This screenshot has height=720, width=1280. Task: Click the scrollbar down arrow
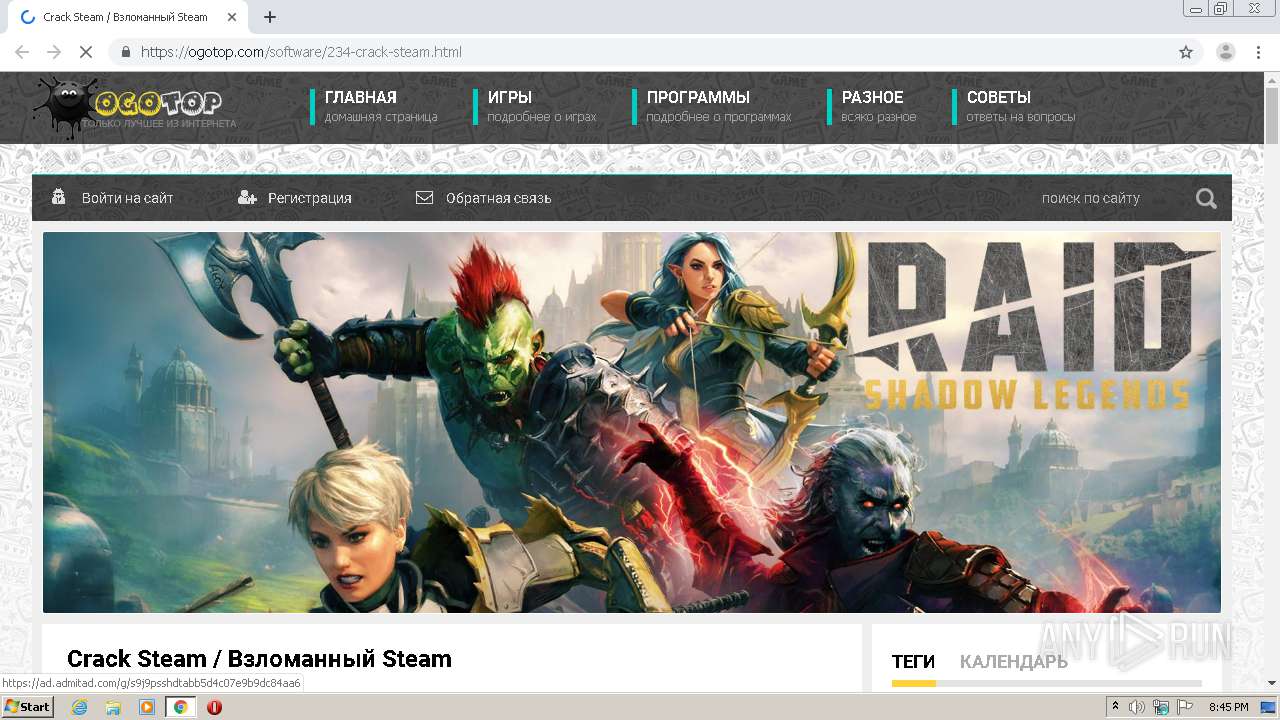(x=1271, y=684)
